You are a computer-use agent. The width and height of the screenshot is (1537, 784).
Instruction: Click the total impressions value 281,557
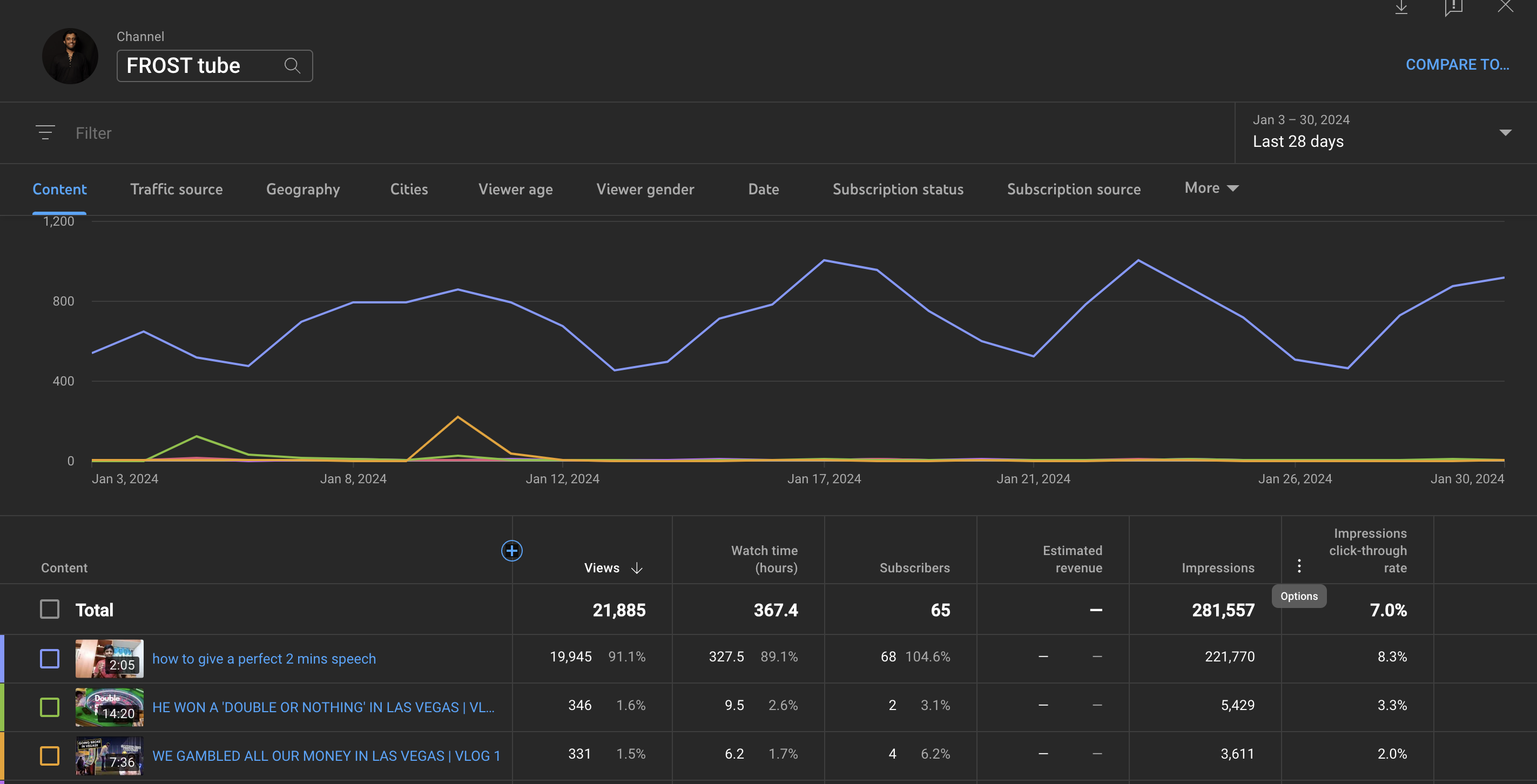pyautogui.click(x=1223, y=610)
